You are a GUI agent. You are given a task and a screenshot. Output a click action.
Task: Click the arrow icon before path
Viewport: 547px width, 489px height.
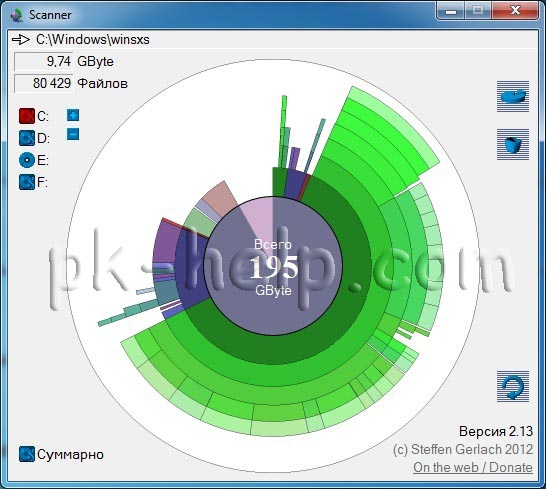tap(21, 39)
